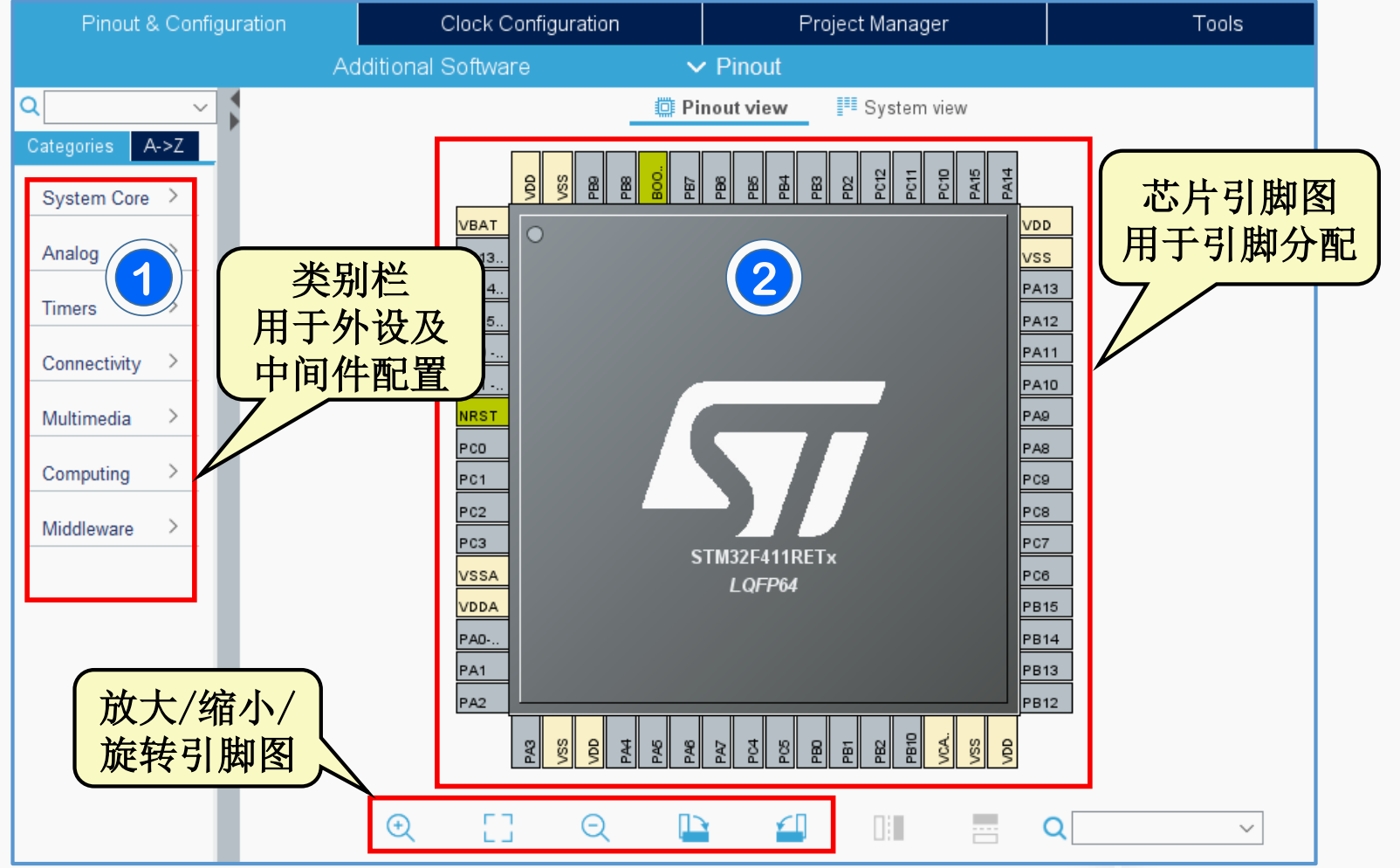Click the pin search magnifier icon
1400x868 pixels.
pyautogui.click(x=1054, y=828)
